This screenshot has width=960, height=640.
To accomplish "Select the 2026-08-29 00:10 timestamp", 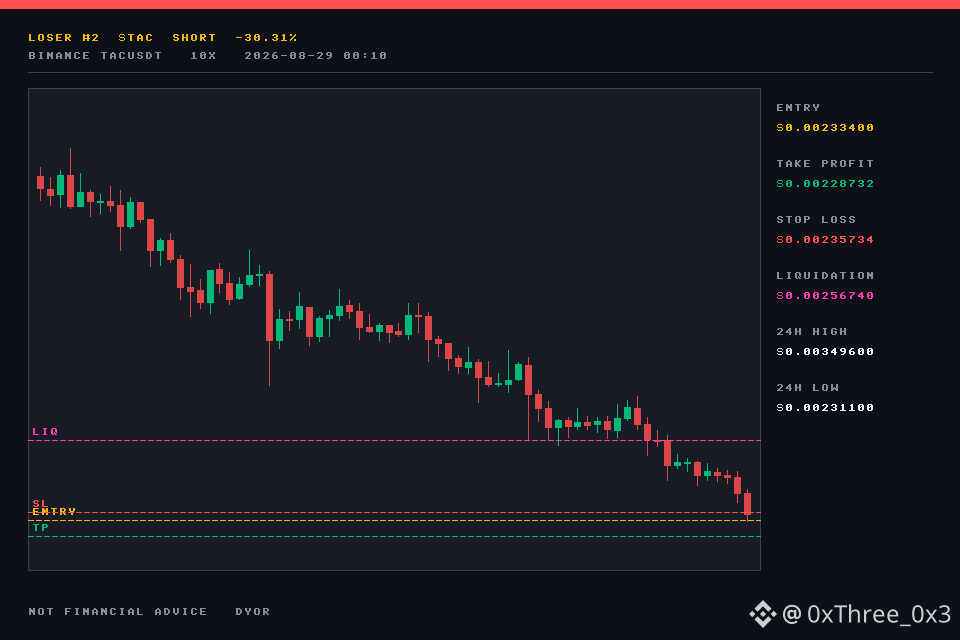I will point(315,56).
